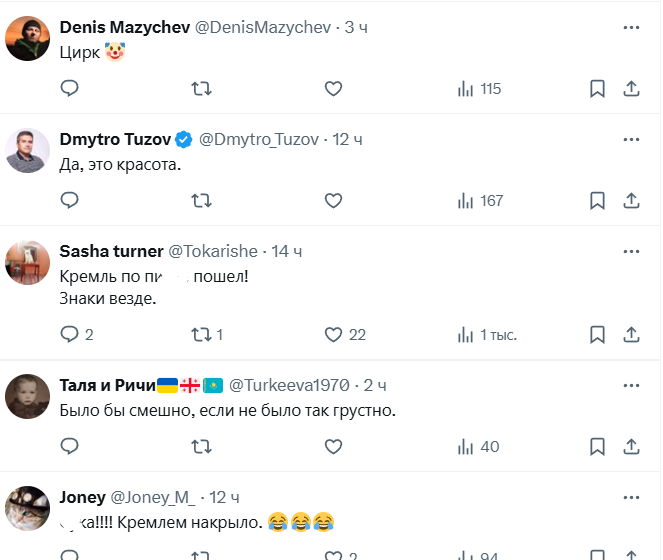Image resolution: width=663 pixels, height=560 pixels.
Task: Reply to Denis Mazychev's tweet
Action: 70,89
